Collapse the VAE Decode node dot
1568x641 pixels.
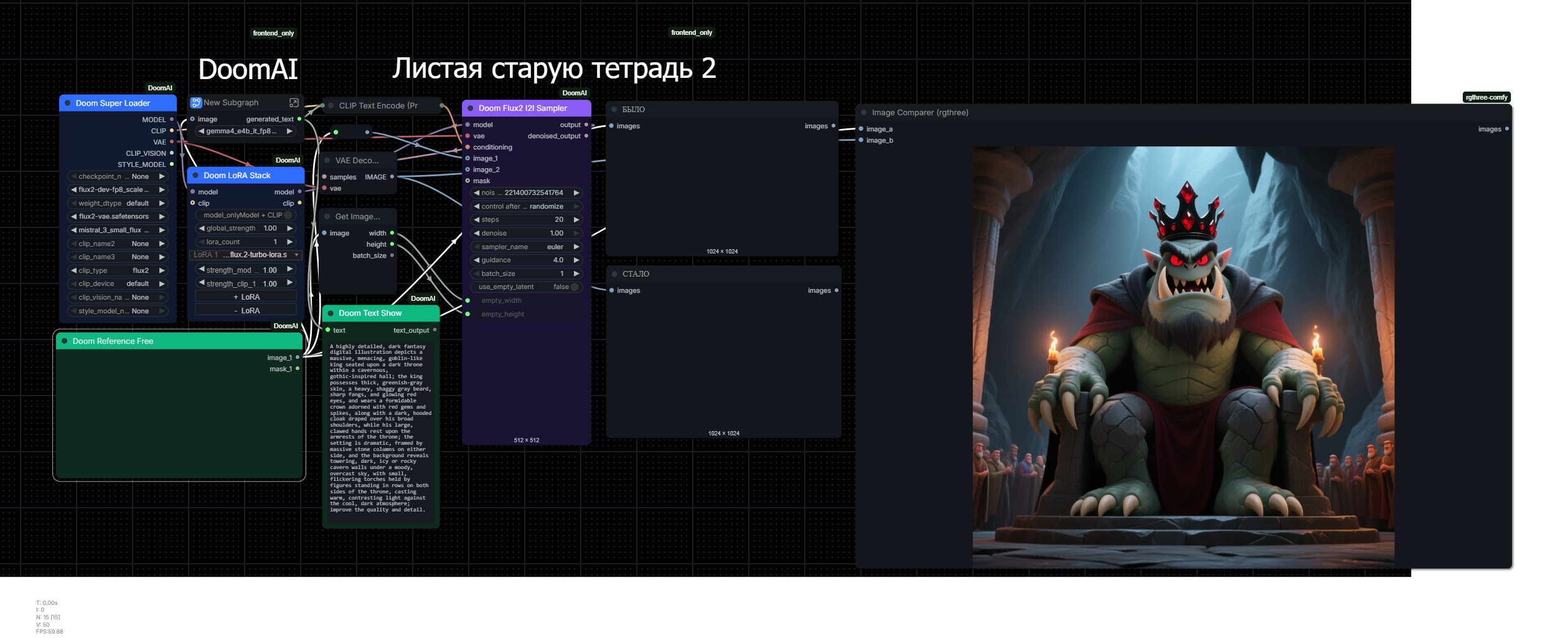point(327,161)
